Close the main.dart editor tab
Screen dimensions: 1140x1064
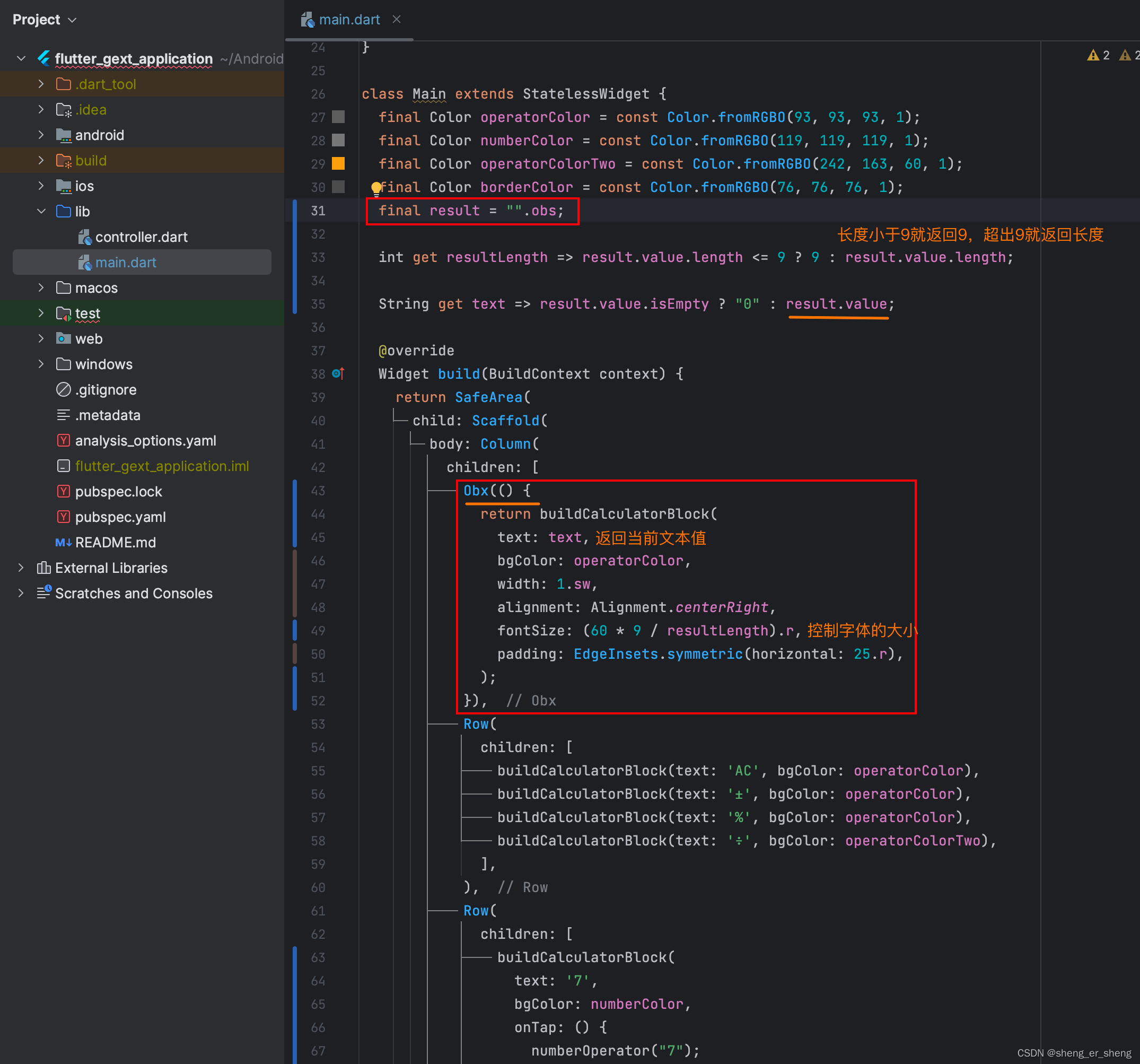[396, 20]
